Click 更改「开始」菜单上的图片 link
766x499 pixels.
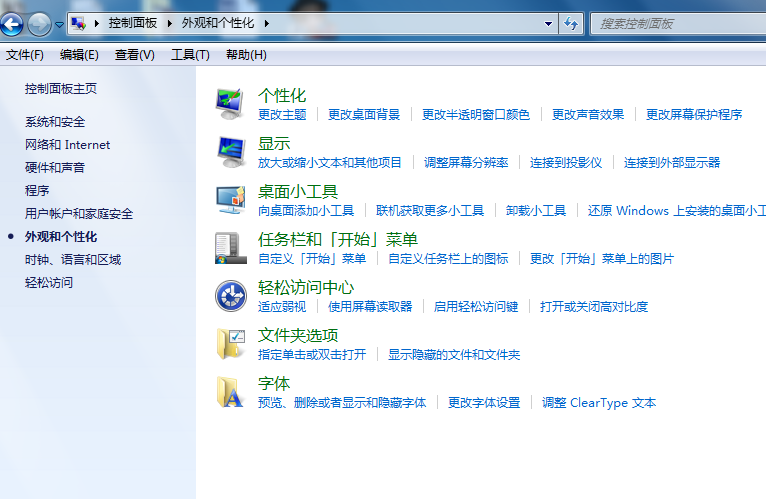tap(602, 258)
